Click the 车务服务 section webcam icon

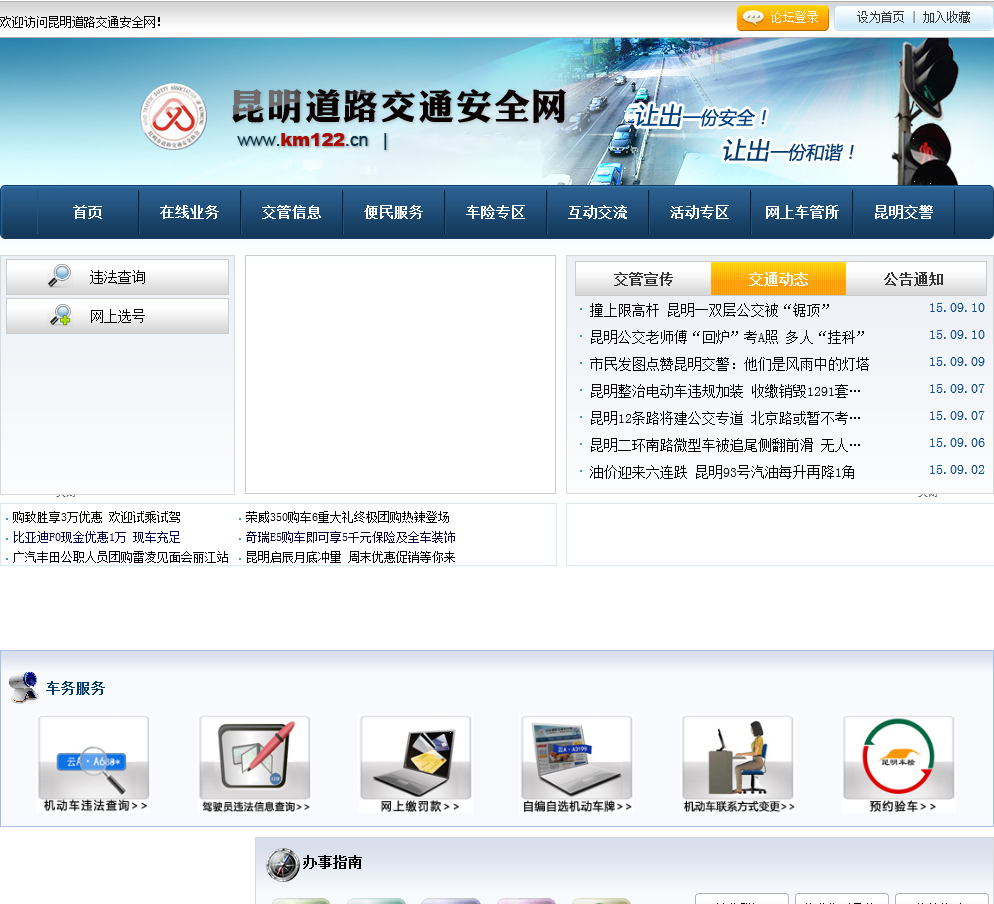pos(24,687)
